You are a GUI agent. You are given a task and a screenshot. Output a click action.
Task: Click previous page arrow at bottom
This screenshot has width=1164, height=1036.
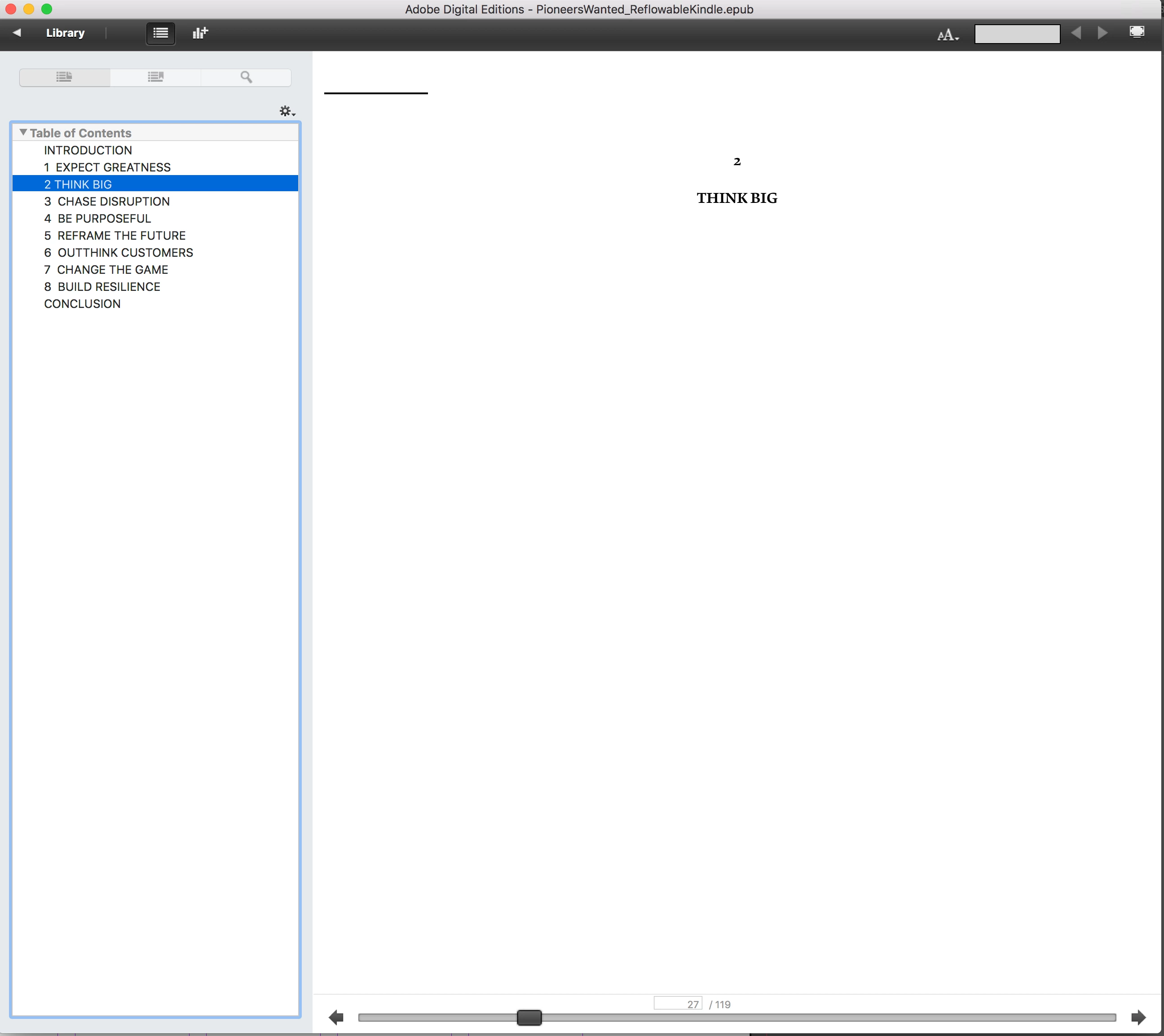click(x=336, y=1017)
